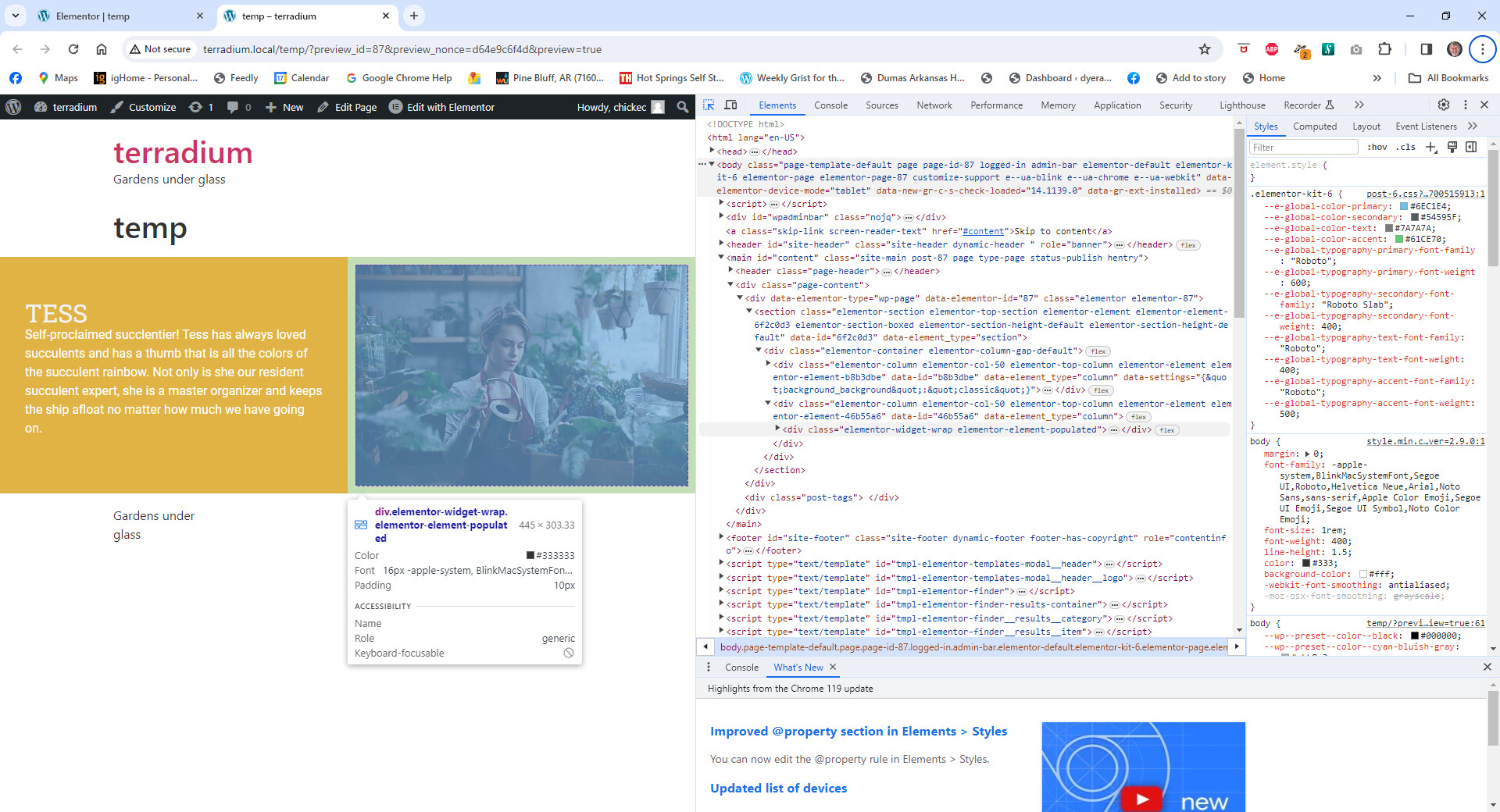Click the browser address bar URL
The height and width of the screenshot is (812, 1500).
point(402,49)
